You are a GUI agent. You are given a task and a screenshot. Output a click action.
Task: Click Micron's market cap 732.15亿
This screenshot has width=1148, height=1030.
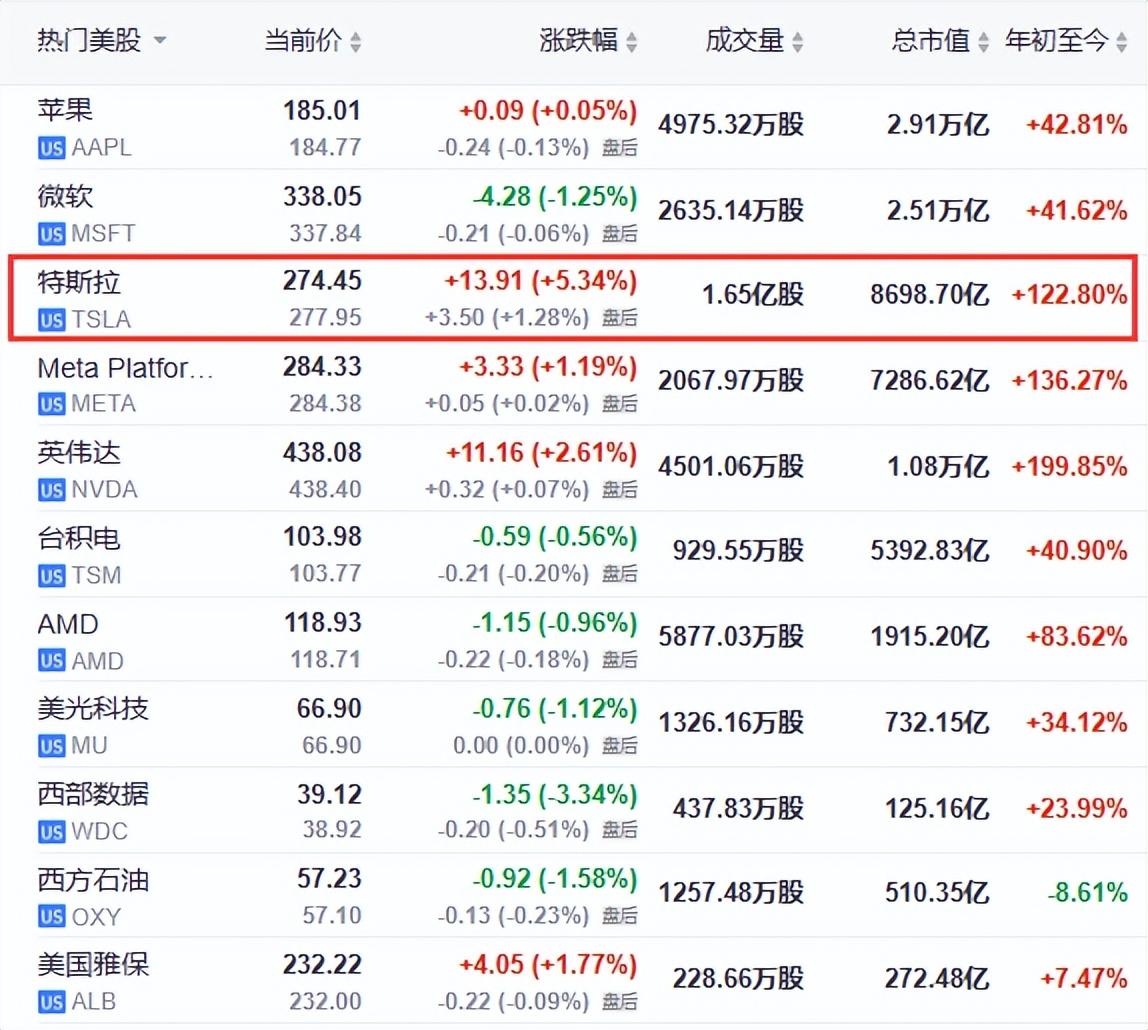coord(937,723)
